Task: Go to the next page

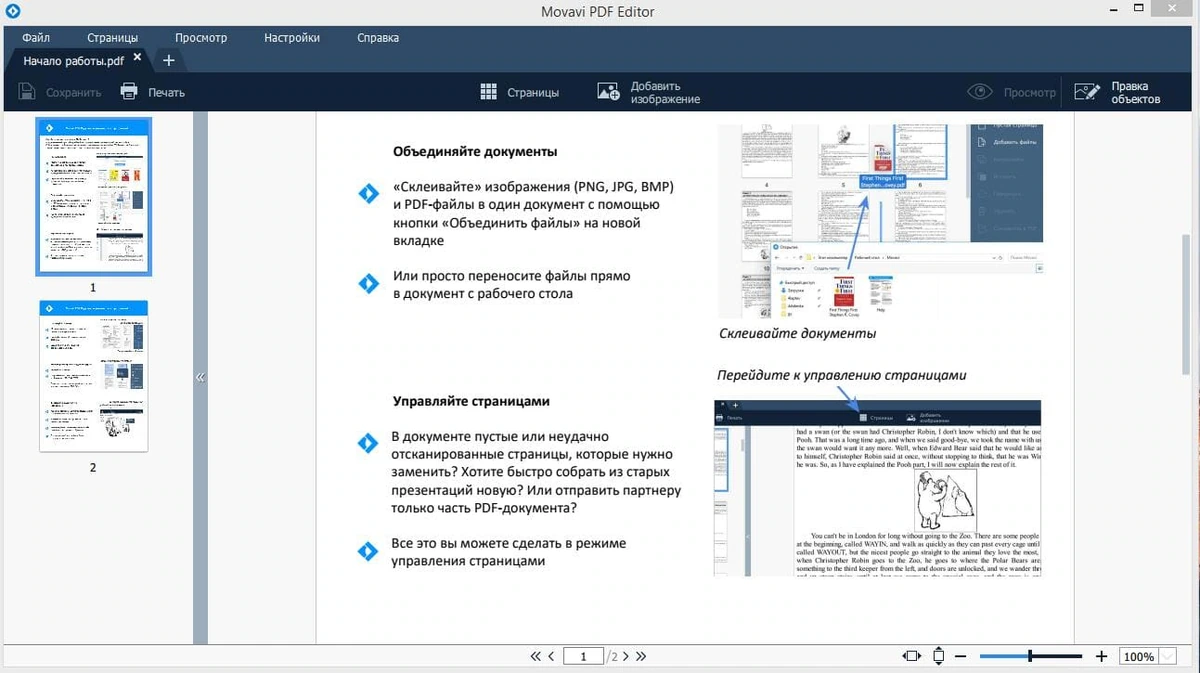Action: pyautogui.click(x=626, y=657)
